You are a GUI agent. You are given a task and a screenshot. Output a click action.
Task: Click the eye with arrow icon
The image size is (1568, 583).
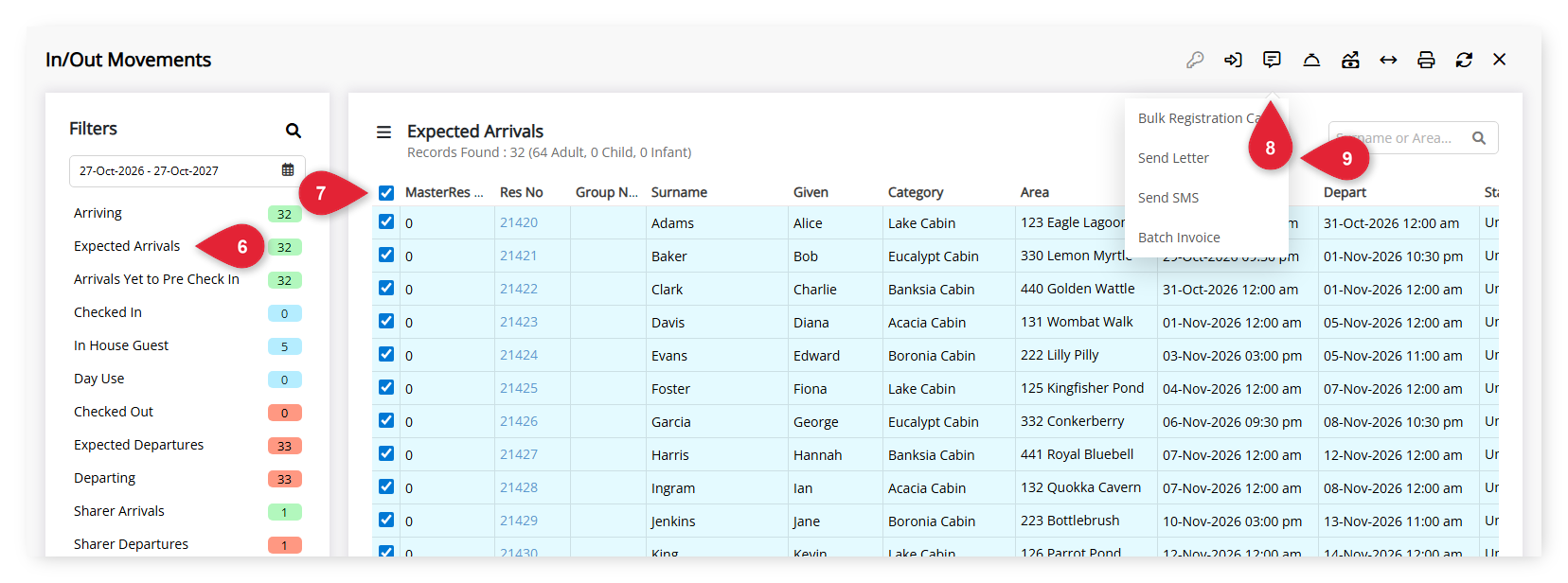pyautogui.click(x=1350, y=60)
